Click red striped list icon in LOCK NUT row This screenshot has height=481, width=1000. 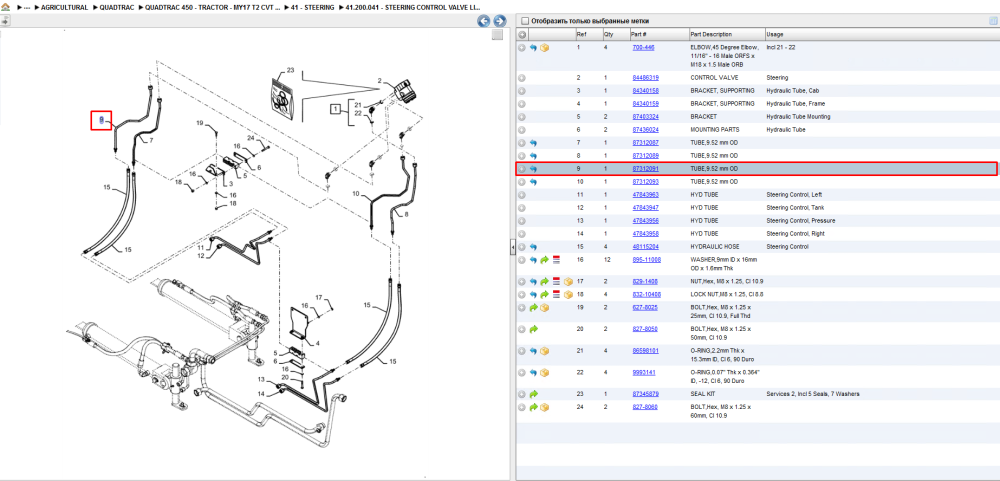tap(556, 295)
